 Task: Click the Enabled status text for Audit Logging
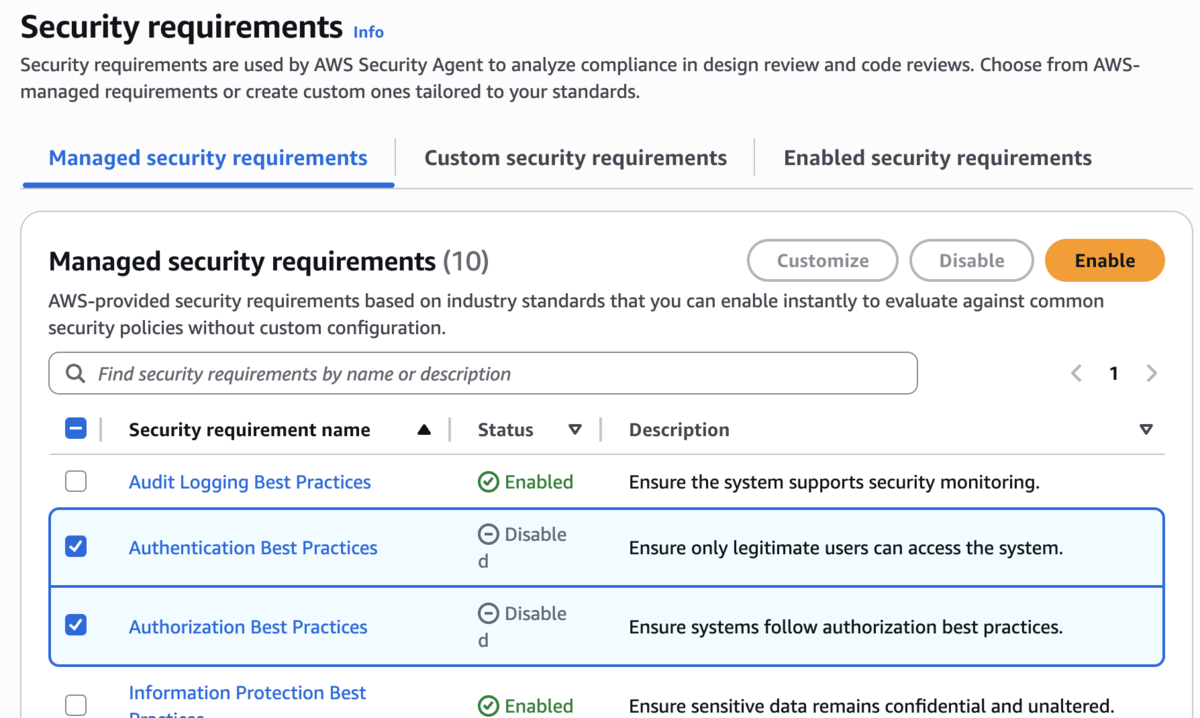539,482
